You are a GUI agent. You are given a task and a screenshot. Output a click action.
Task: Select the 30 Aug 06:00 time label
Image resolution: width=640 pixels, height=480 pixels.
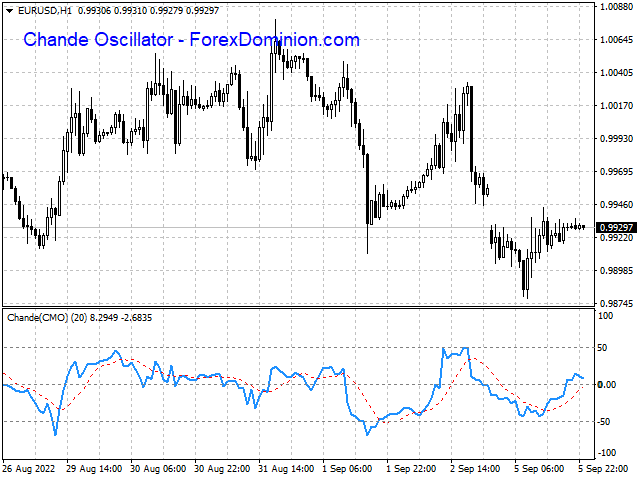pos(158,469)
